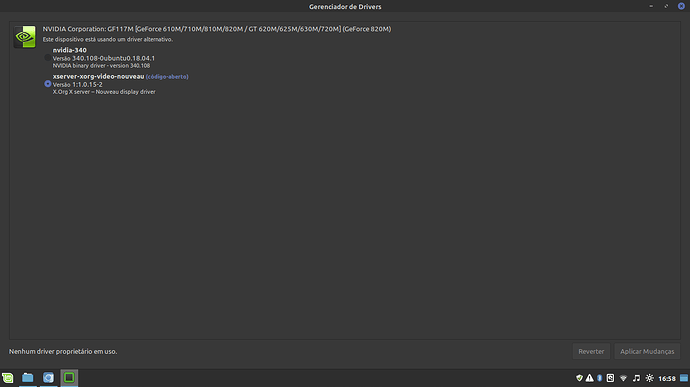Click the brightness sun tray icon

point(650,378)
